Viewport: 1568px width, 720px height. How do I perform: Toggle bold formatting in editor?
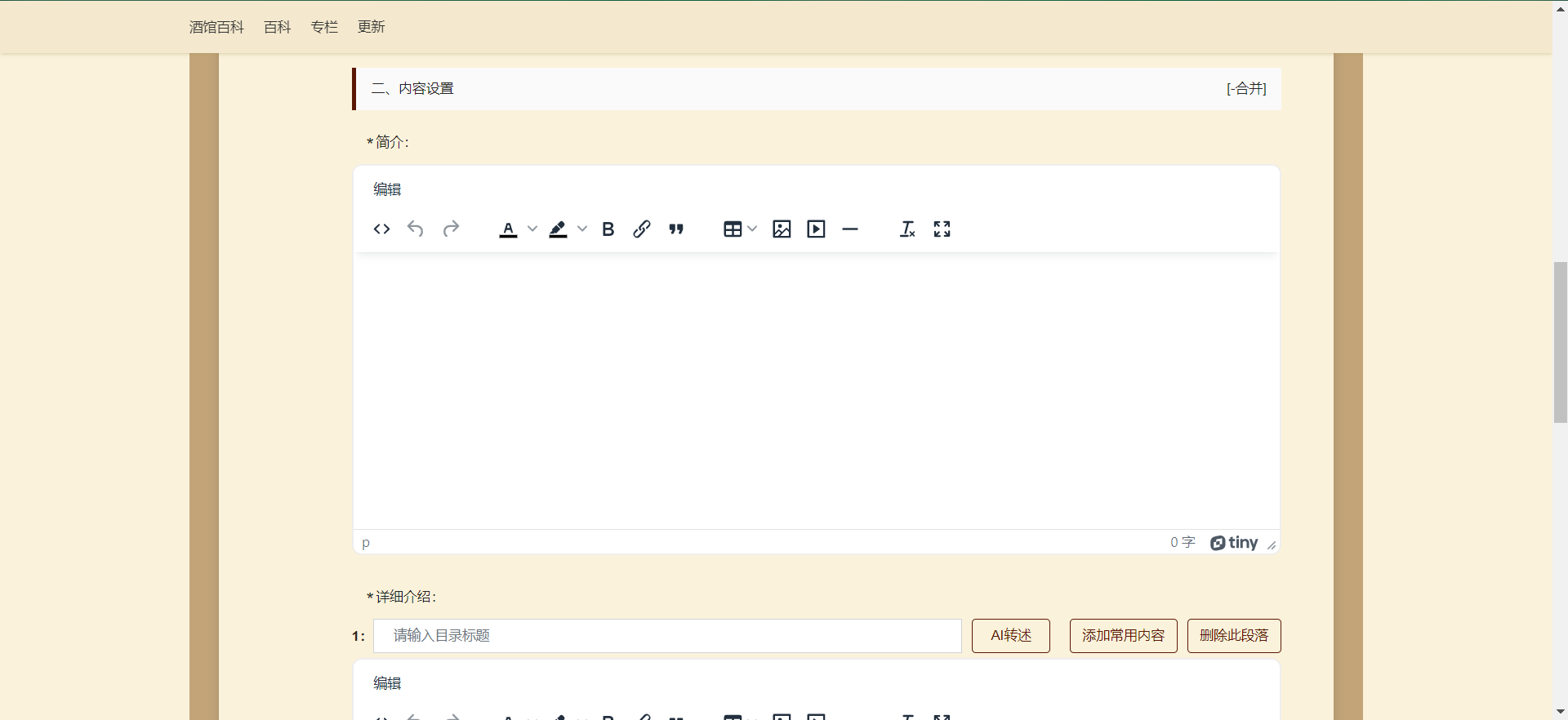click(608, 229)
